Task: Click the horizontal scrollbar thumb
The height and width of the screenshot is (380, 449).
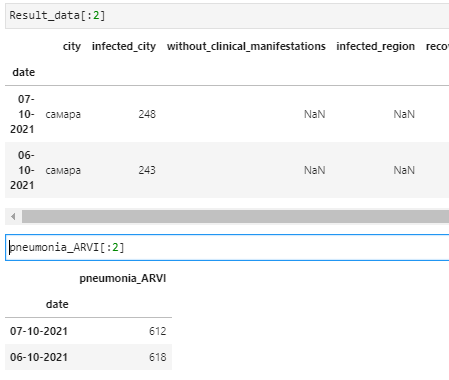Action: (x=235, y=217)
